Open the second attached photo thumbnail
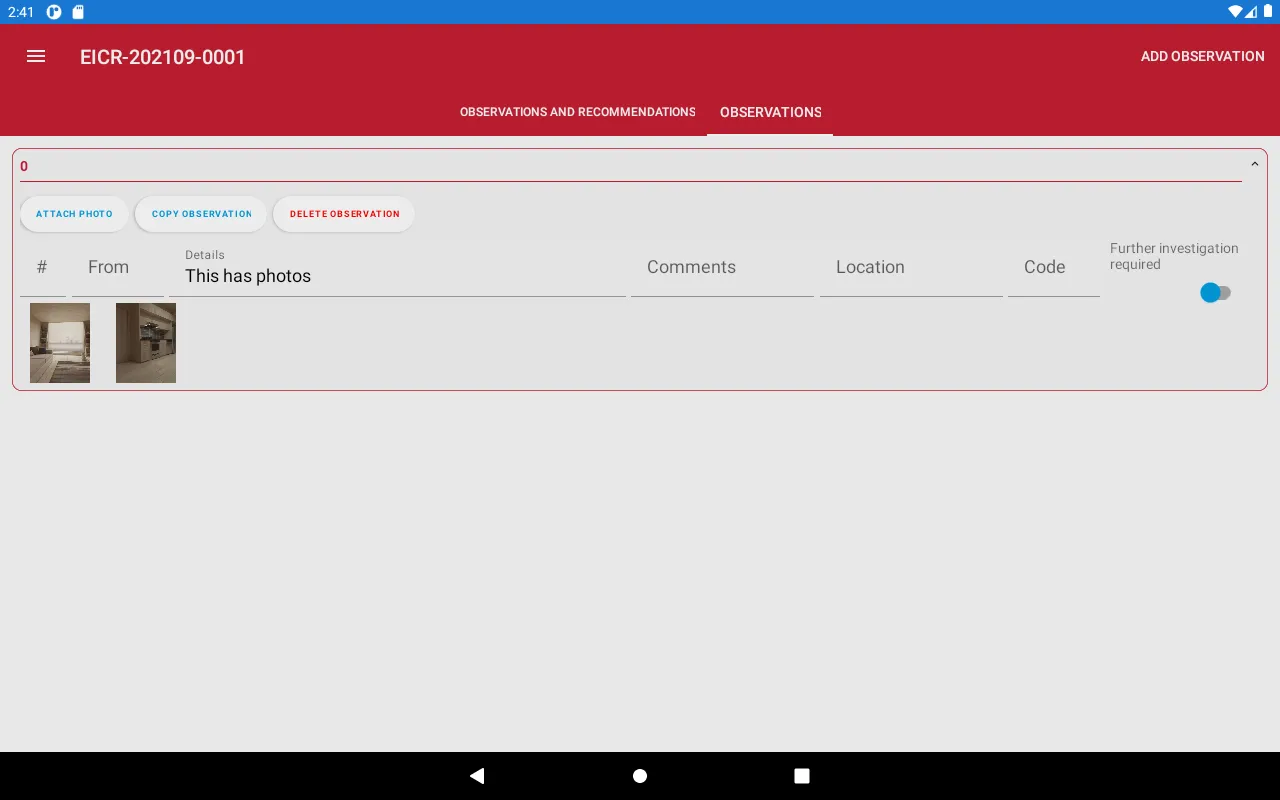The image size is (1280, 800). pyautogui.click(x=146, y=343)
